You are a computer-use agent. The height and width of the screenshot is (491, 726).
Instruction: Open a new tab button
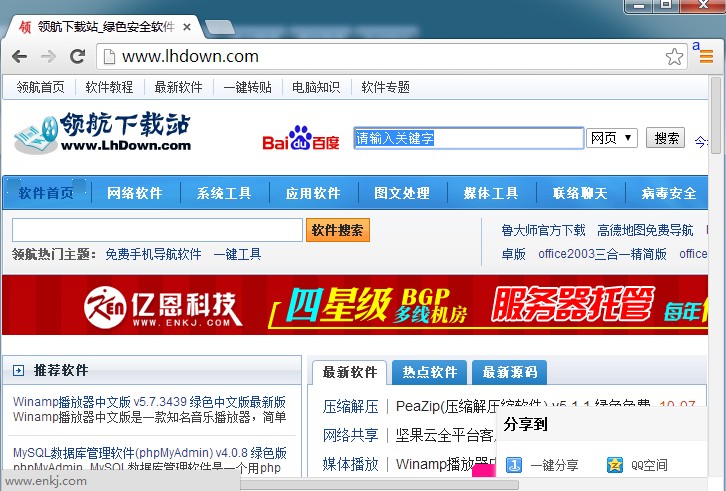[x=219, y=27]
